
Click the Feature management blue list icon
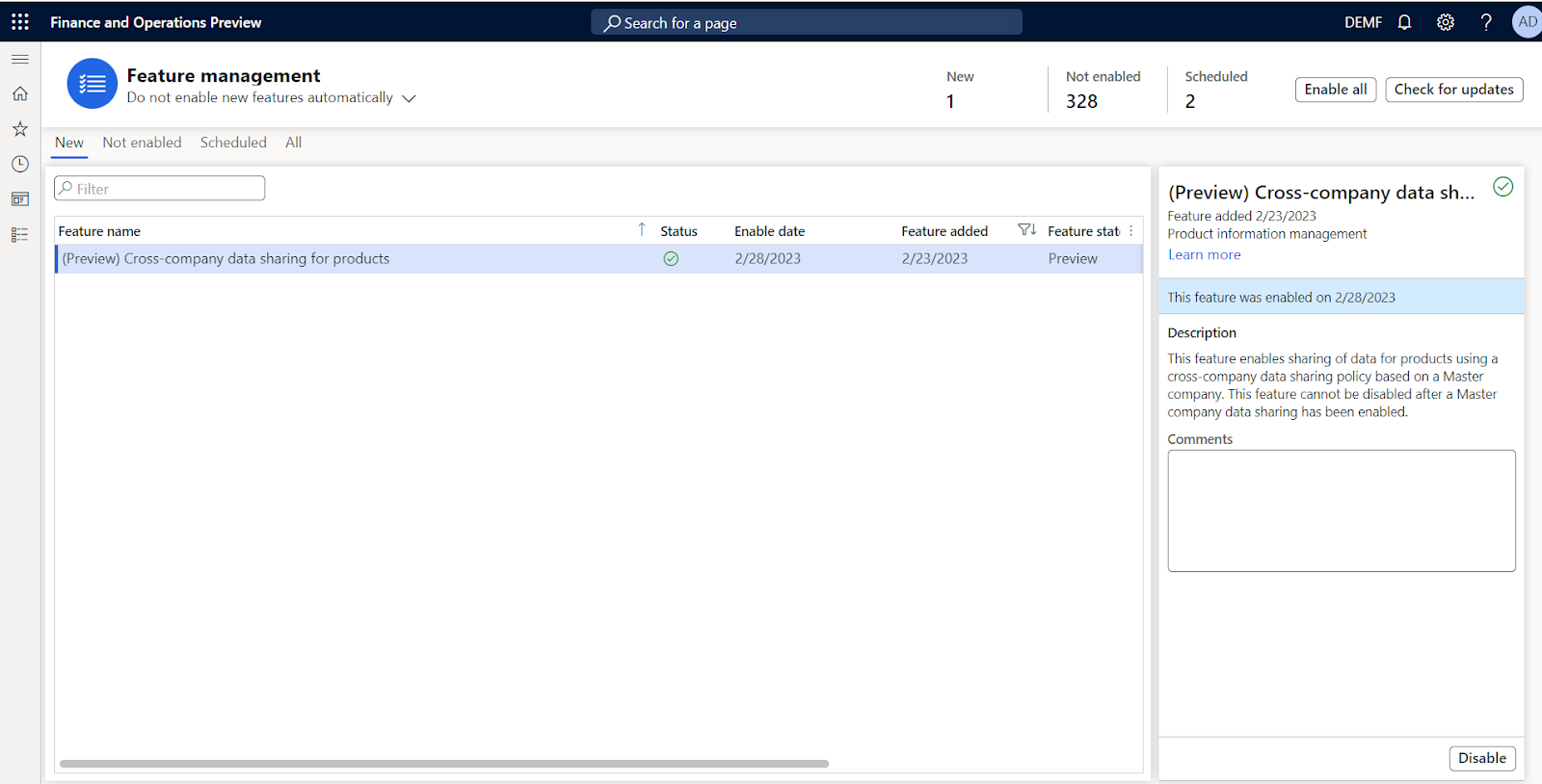point(93,84)
